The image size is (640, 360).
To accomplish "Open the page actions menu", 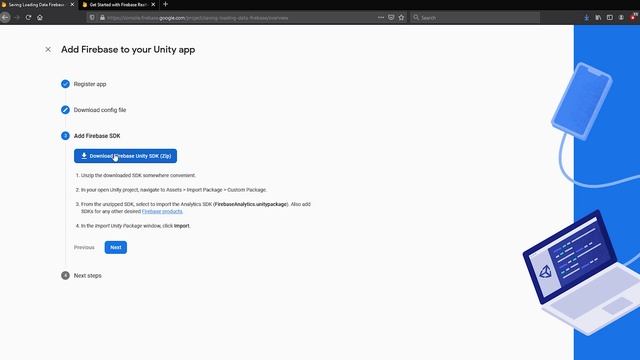I will click(x=381, y=18).
